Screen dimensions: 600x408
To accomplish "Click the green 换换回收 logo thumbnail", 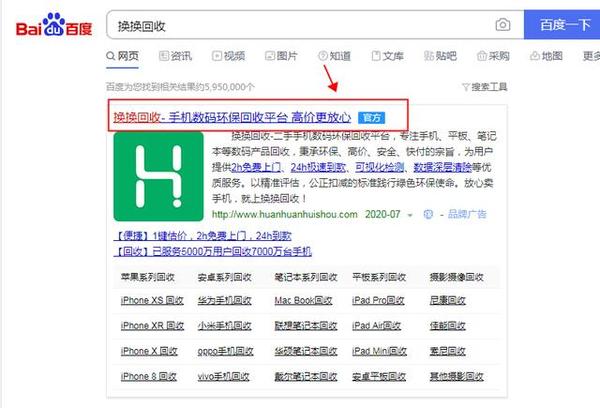I will pos(158,176).
